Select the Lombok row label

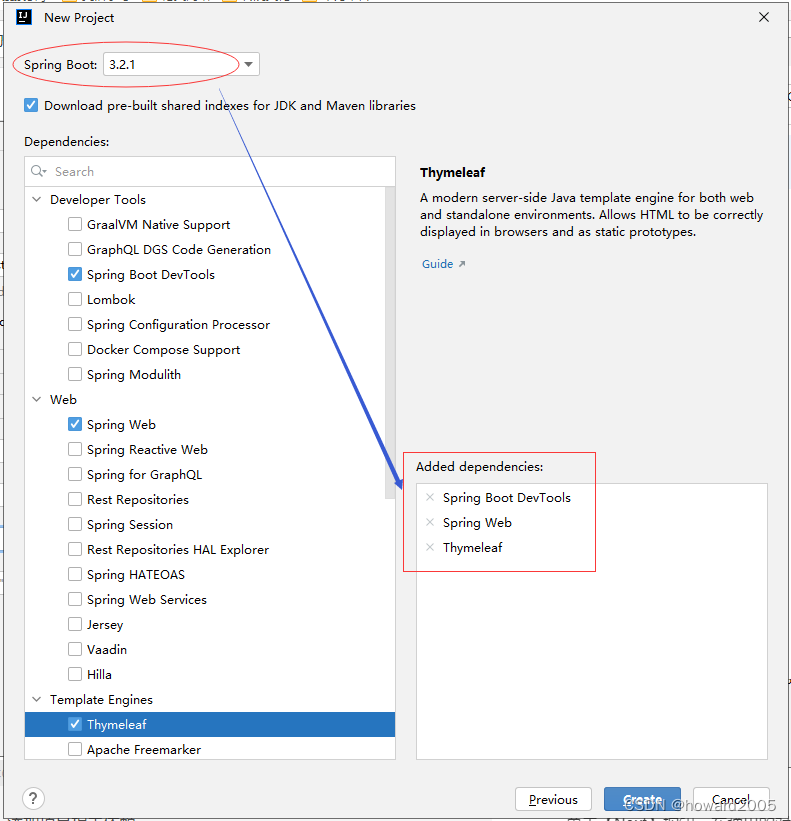pos(111,299)
